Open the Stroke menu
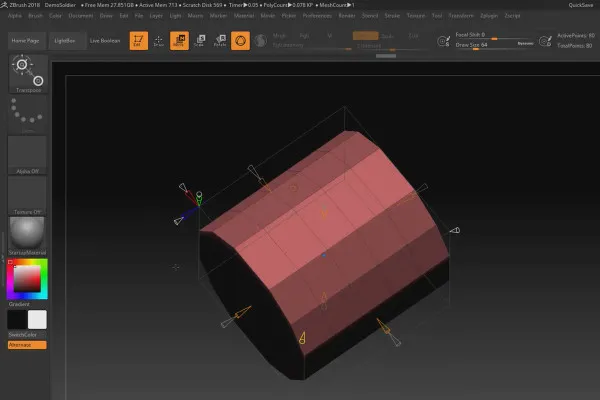Image resolution: width=600 pixels, height=400 pixels. click(x=392, y=16)
